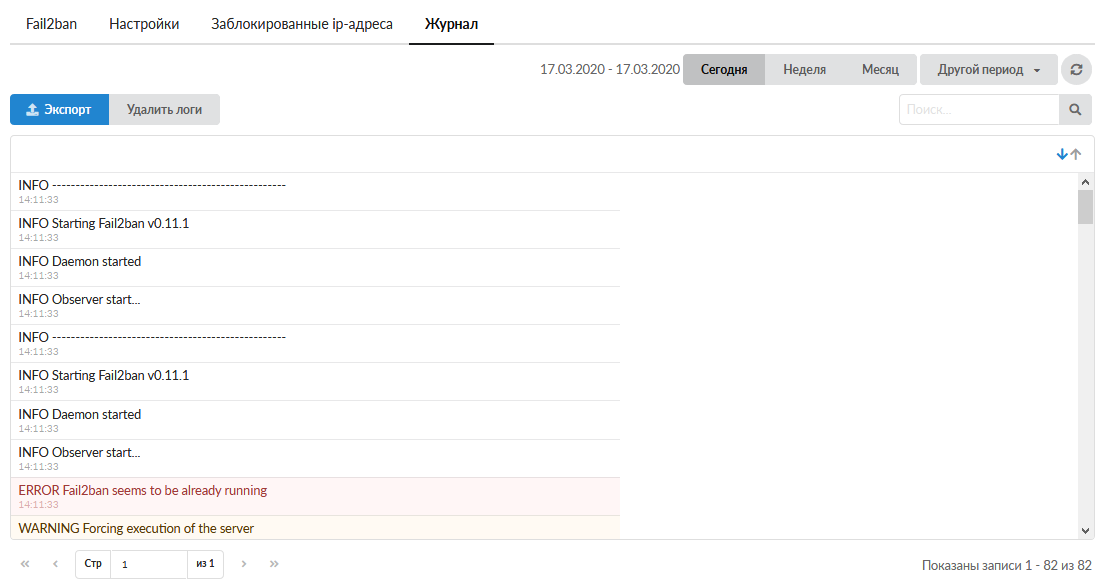Go to next page arrow
Image resolution: width=1106 pixels, height=585 pixels.
pyautogui.click(x=244, y=564)
